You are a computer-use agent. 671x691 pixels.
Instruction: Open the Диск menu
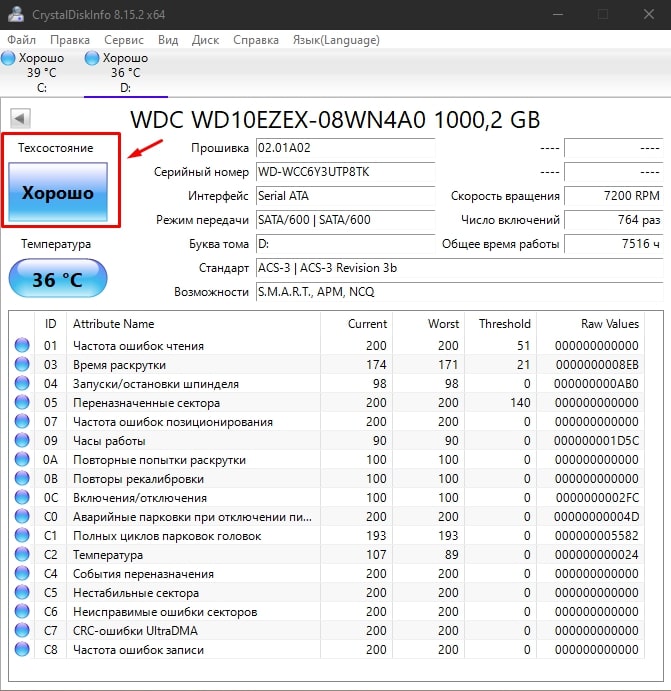pyautogui.click(x=206, y=40)
